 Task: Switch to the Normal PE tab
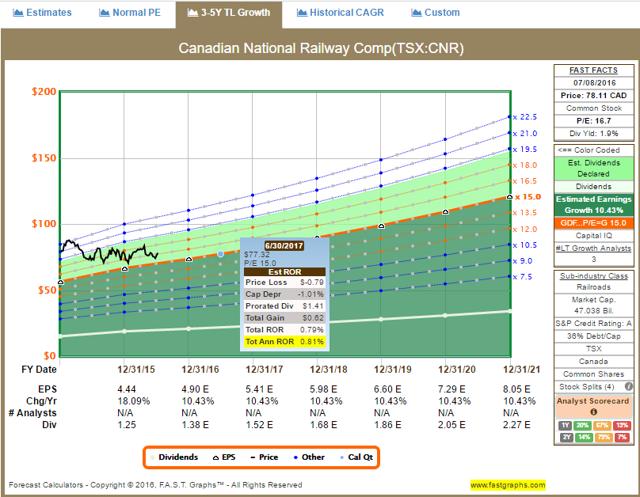pos(130,13)
